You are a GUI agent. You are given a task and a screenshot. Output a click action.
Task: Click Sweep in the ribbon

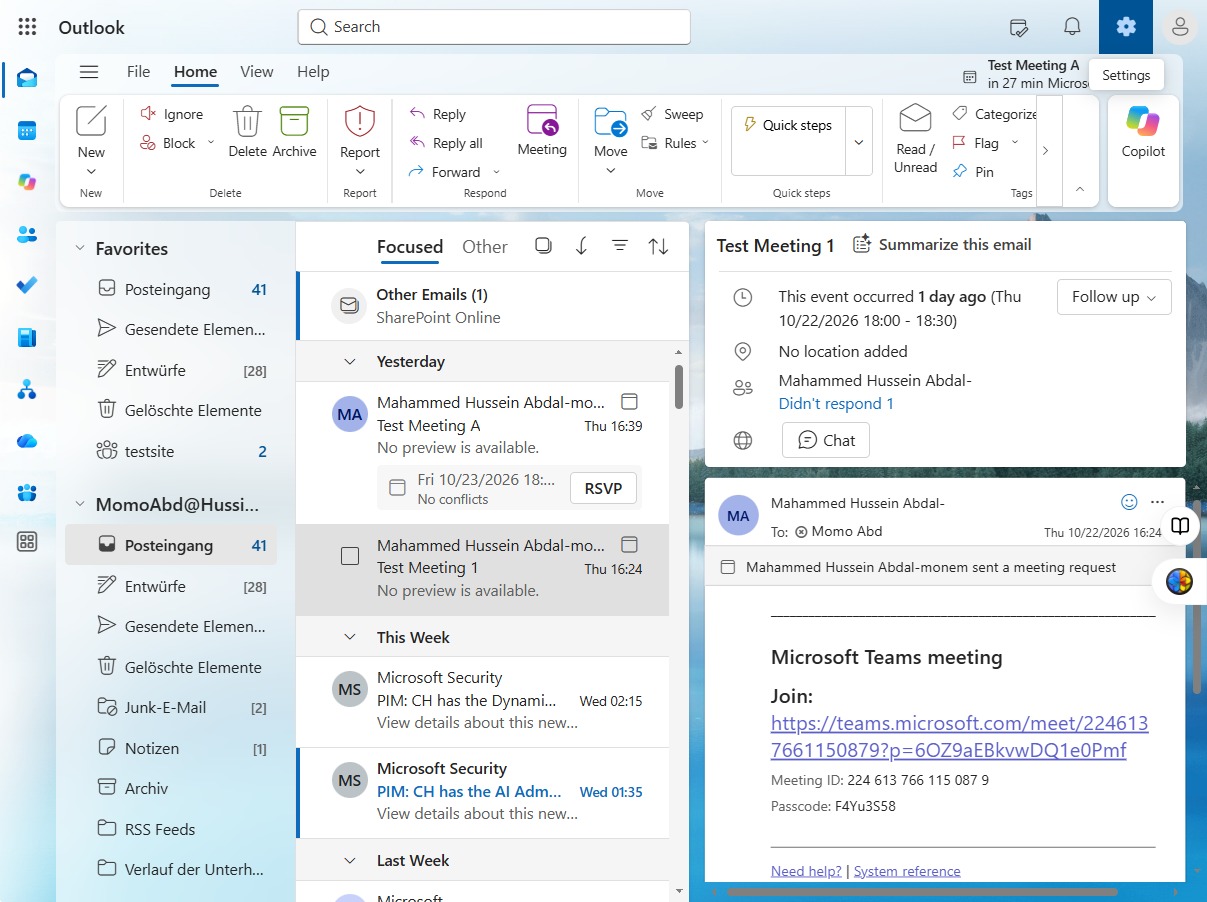coord(672,114)
